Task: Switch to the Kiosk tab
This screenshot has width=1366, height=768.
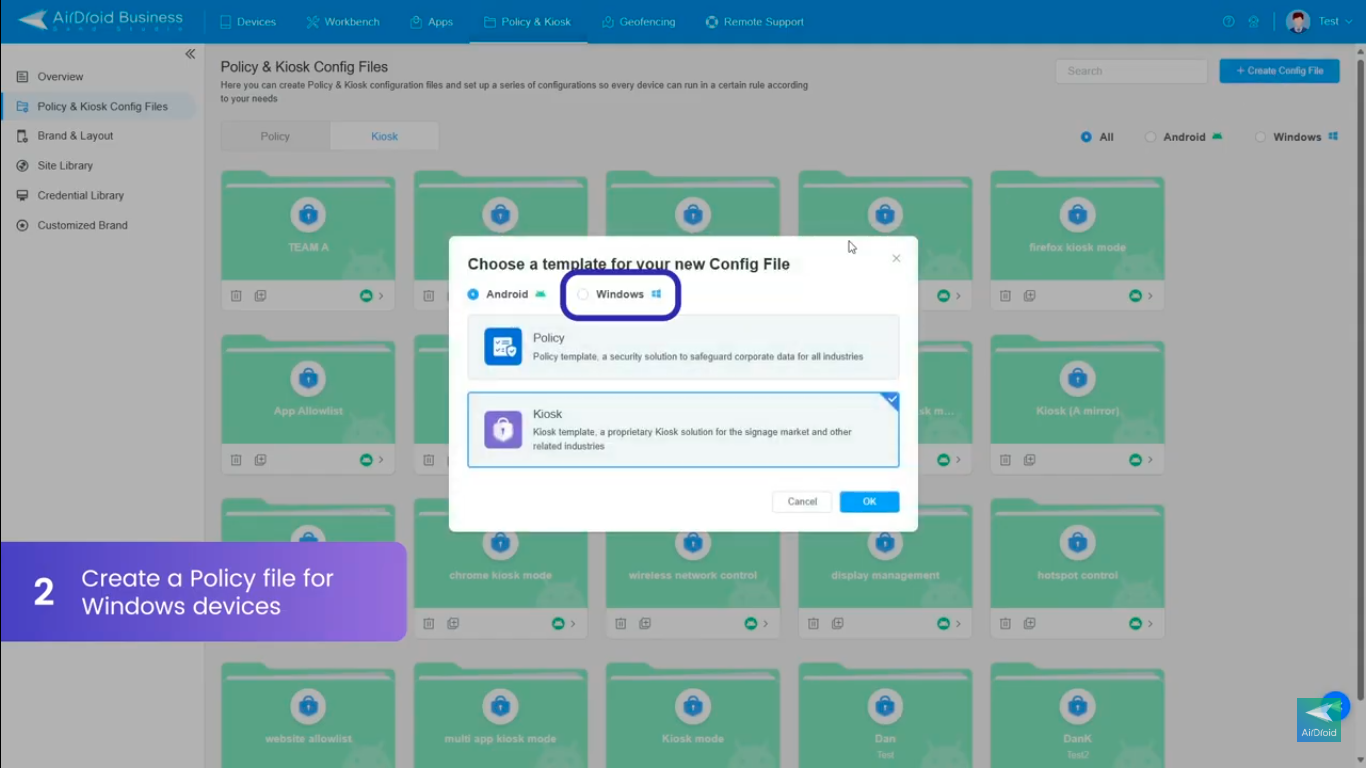Action: coord(385,136)
